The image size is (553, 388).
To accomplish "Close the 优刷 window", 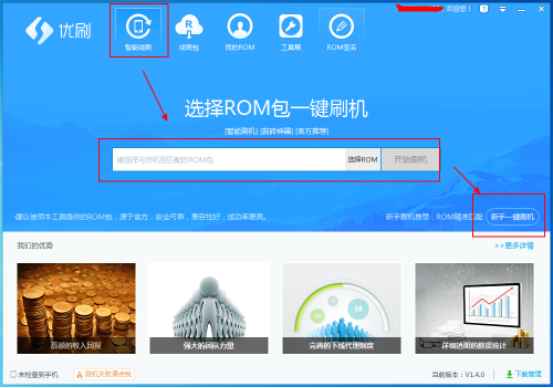I will (541, 9).
